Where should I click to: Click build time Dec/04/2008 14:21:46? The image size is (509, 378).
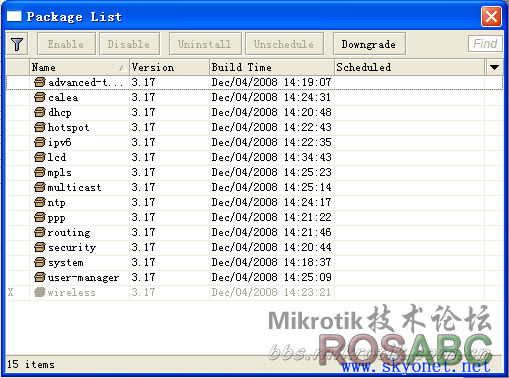coord(271,232)
